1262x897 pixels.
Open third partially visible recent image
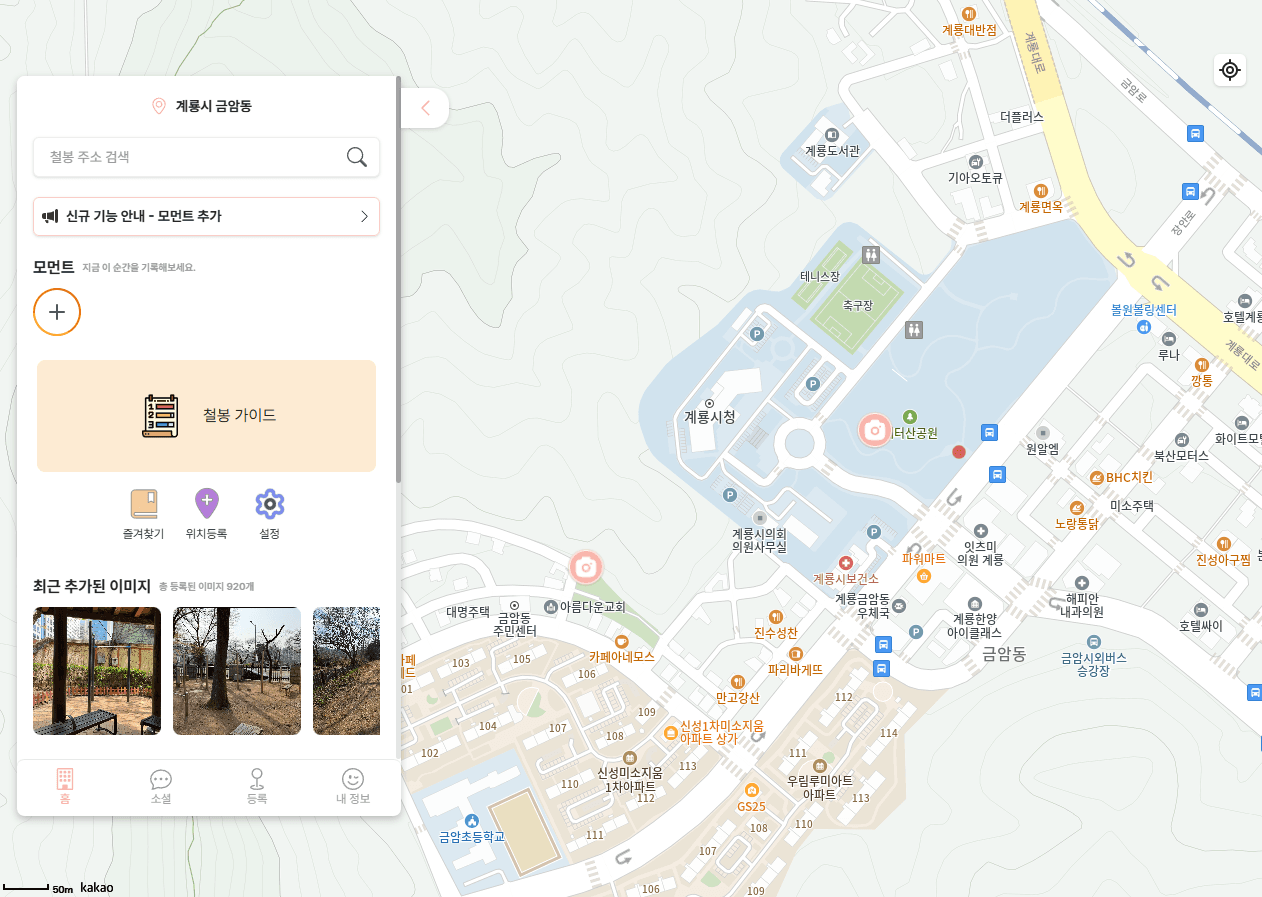pos(346,671)
